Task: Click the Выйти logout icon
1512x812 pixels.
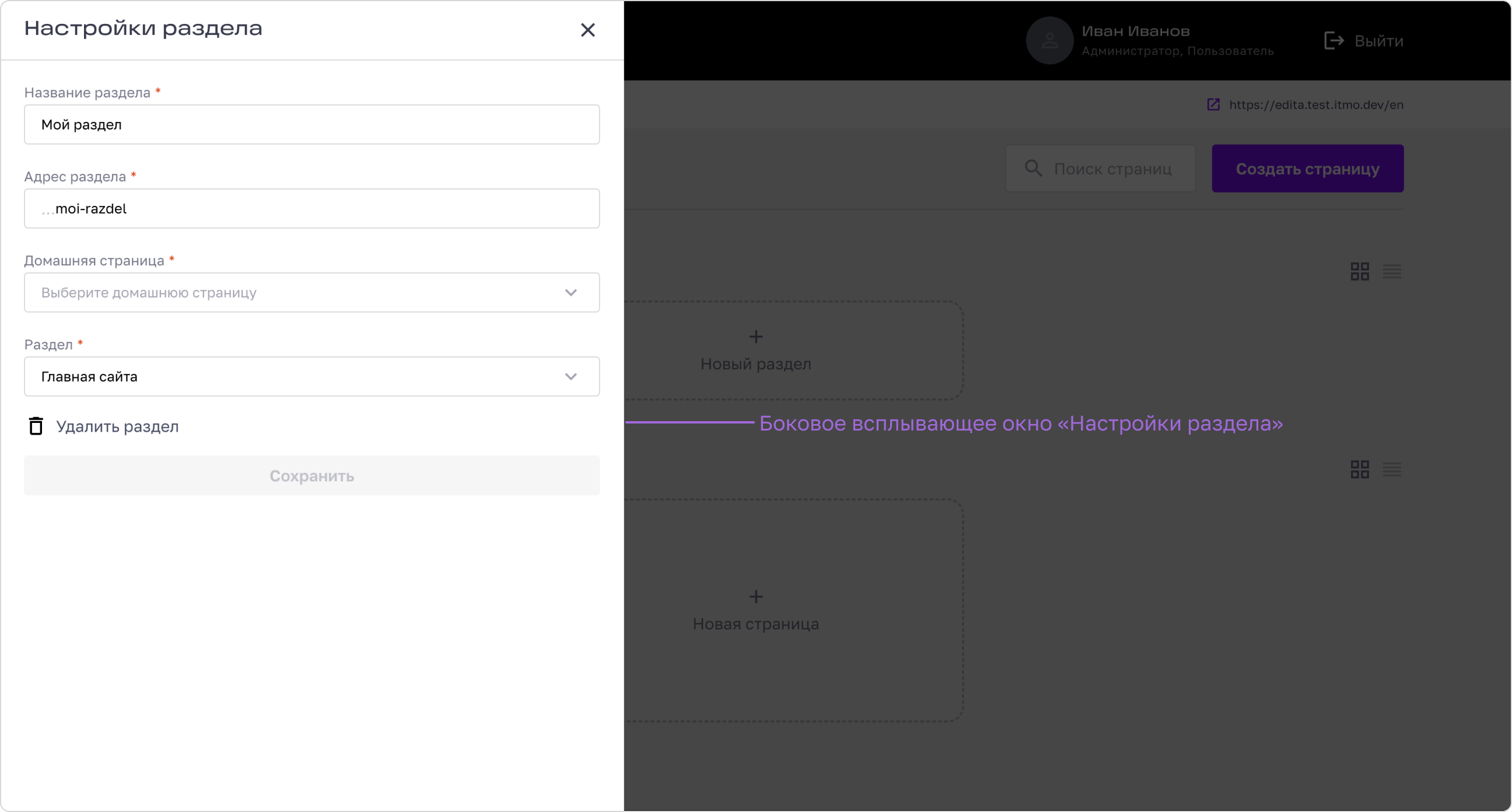Action: [1334, 40]
